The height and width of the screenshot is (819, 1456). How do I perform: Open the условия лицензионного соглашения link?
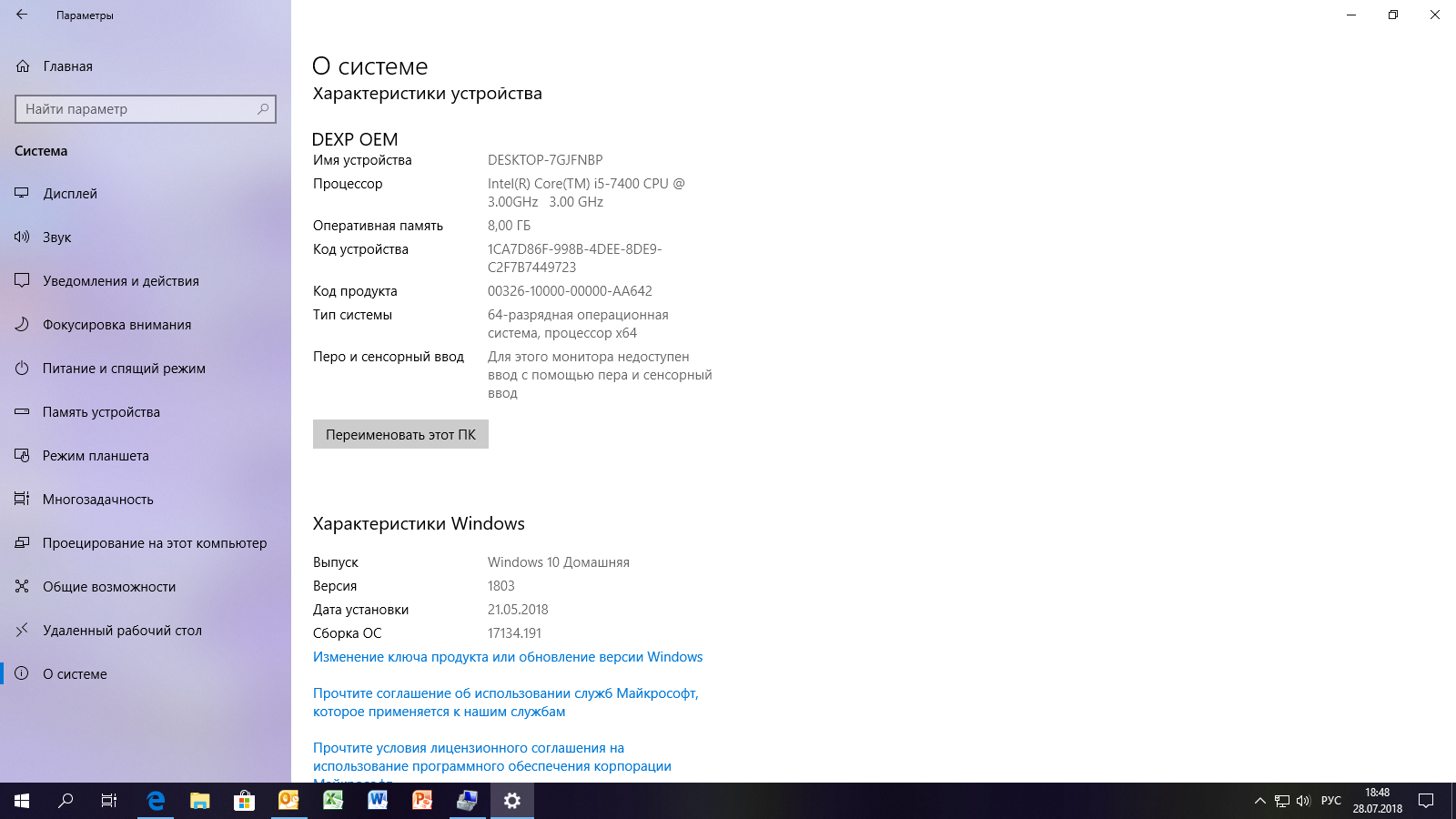[492, 764]
